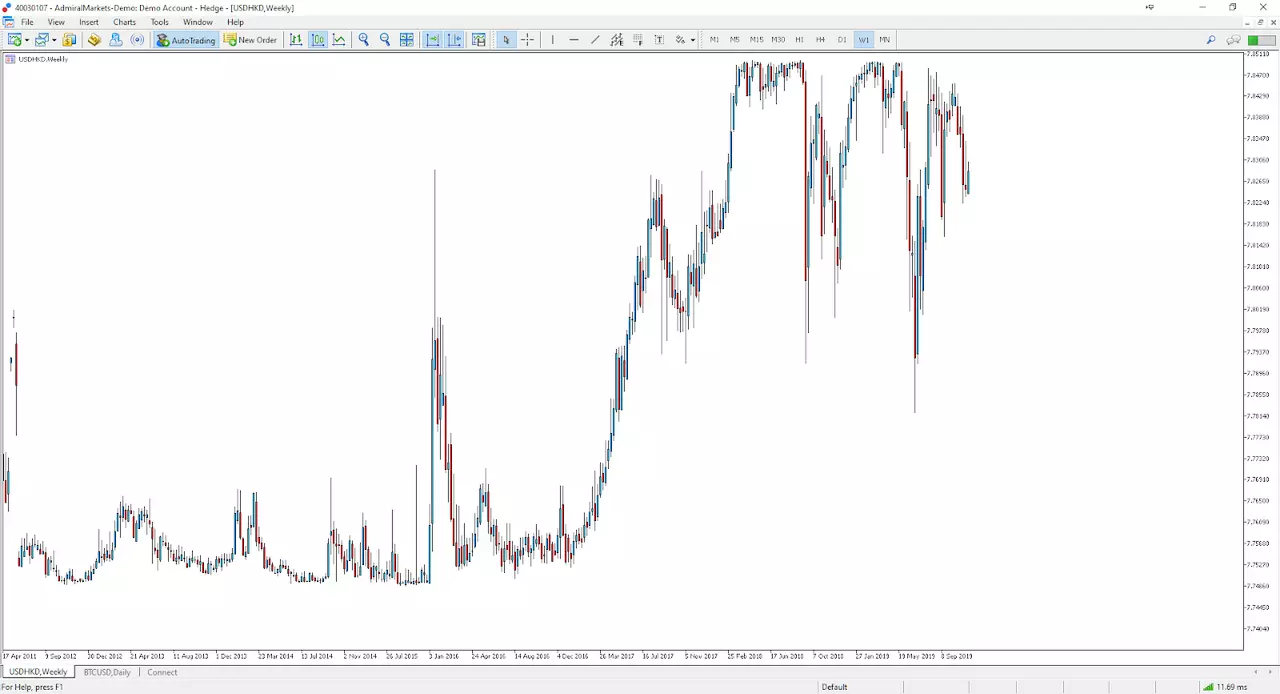The height and width of the screenshot is (694, 1280).
Task: Expand the new chart dropdown arrow
Action: coord(27,40)
